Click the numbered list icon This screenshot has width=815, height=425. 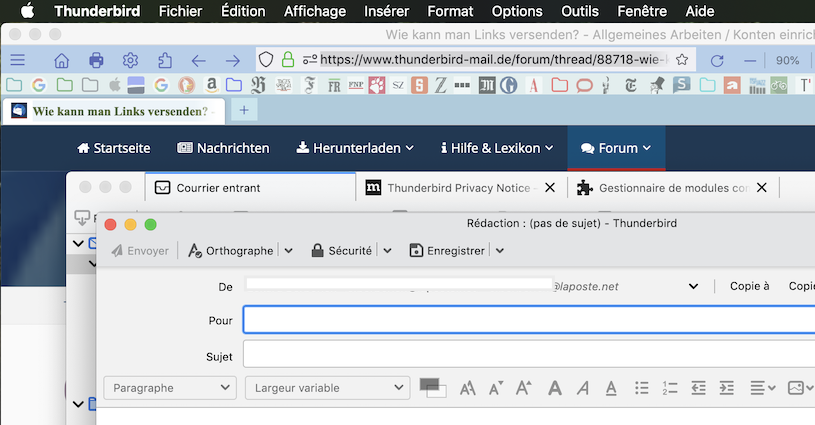coord(670,388)
